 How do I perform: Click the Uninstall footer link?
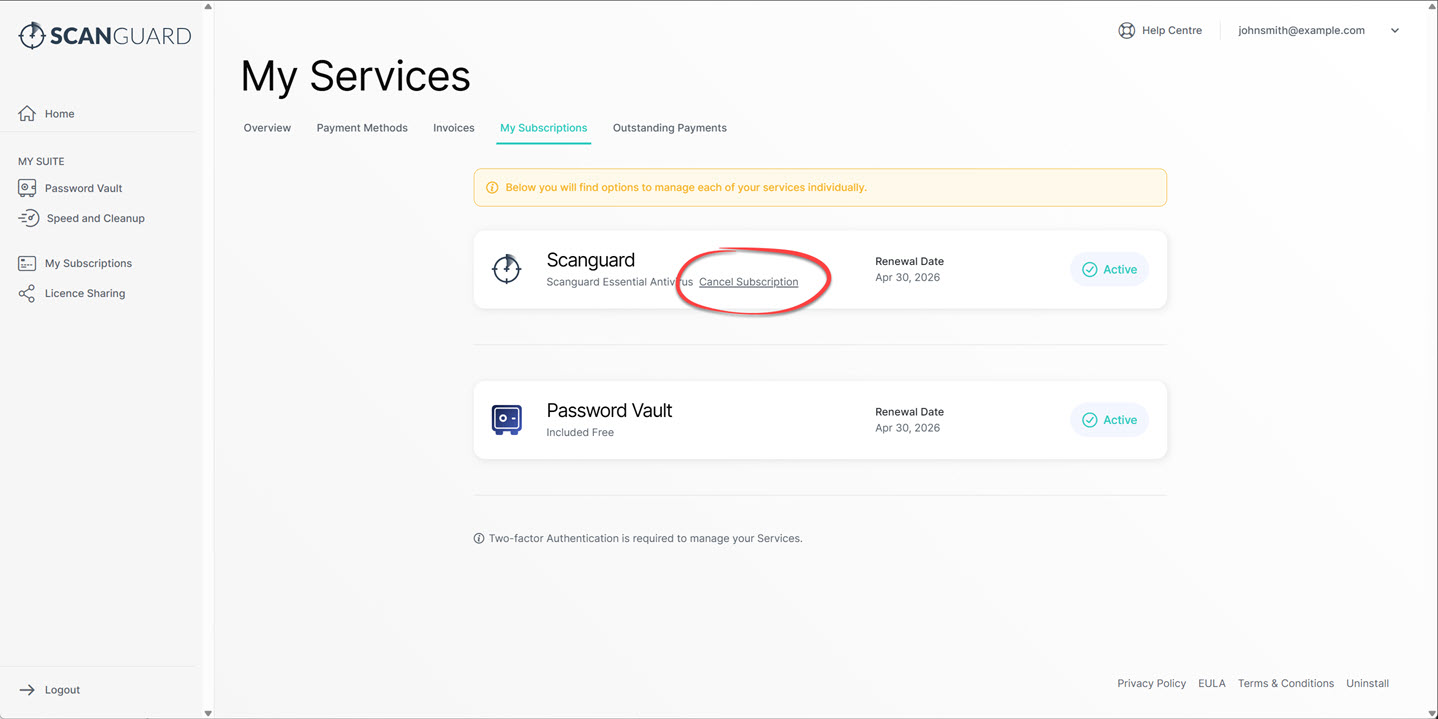[x=1367, y=684]
